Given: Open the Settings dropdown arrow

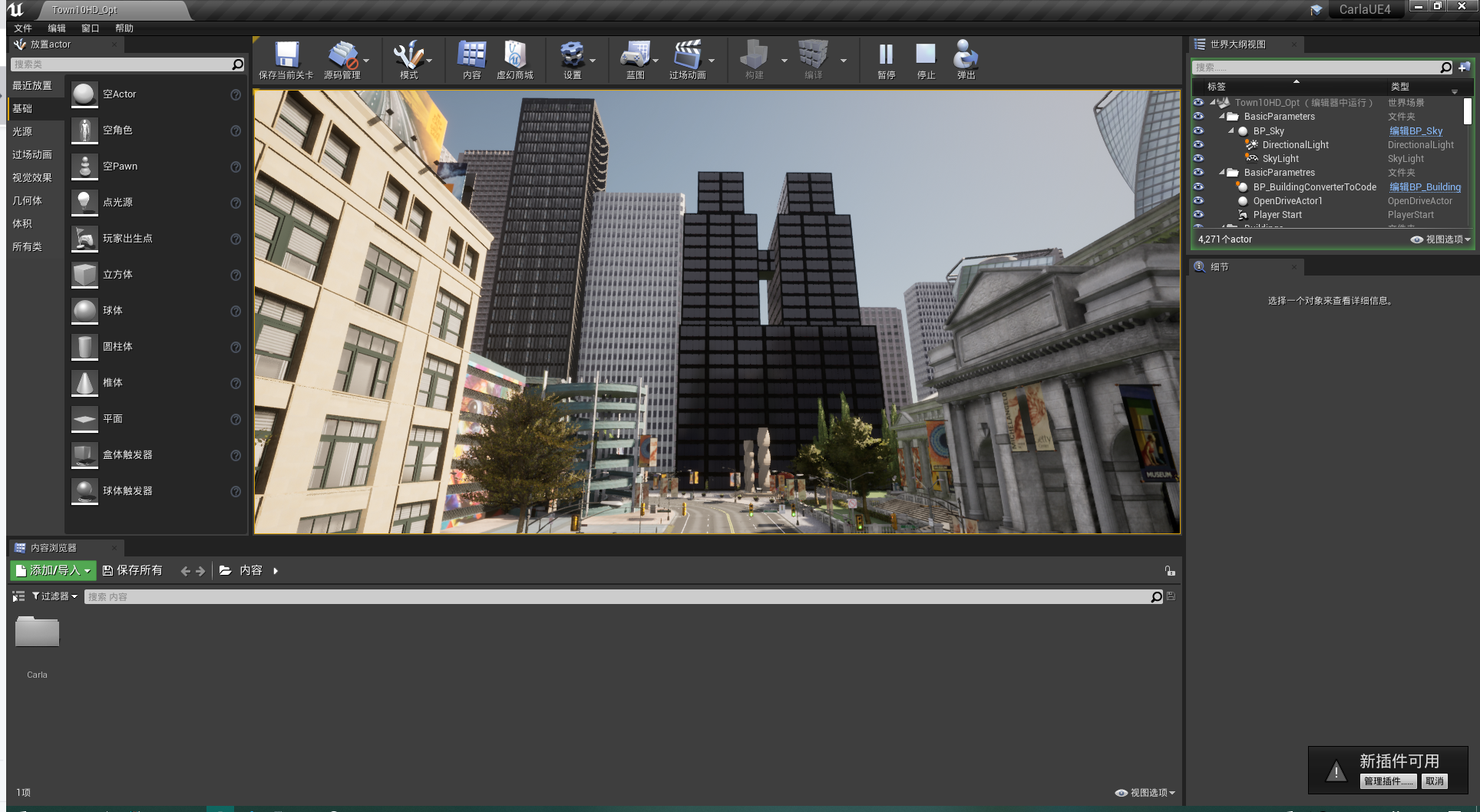Looking at the screenshot, I should (x=593, y=61).
